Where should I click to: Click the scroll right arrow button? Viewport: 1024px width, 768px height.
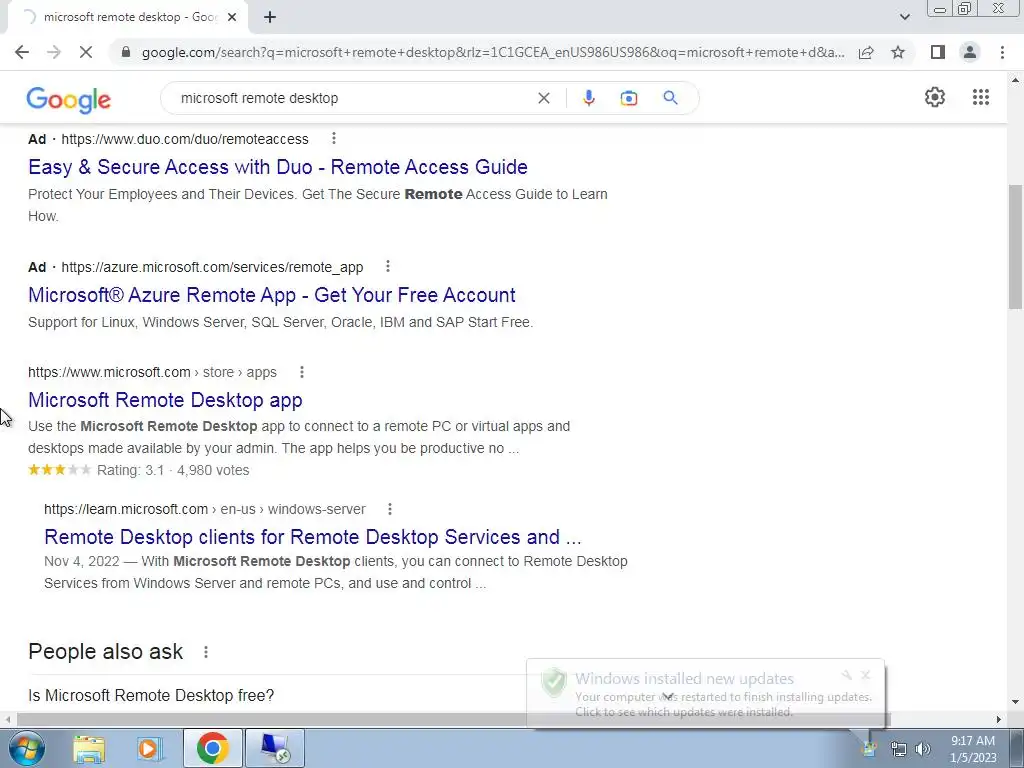pos(999,719)
